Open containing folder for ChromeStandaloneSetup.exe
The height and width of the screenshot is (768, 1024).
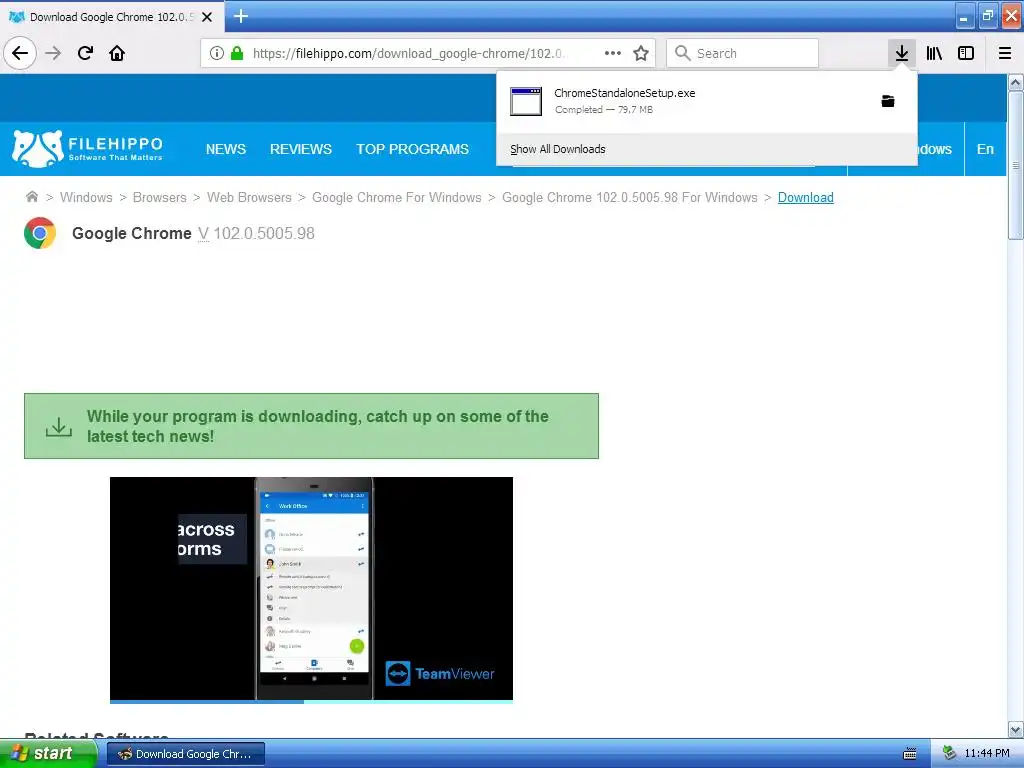[x=888, y=101]
